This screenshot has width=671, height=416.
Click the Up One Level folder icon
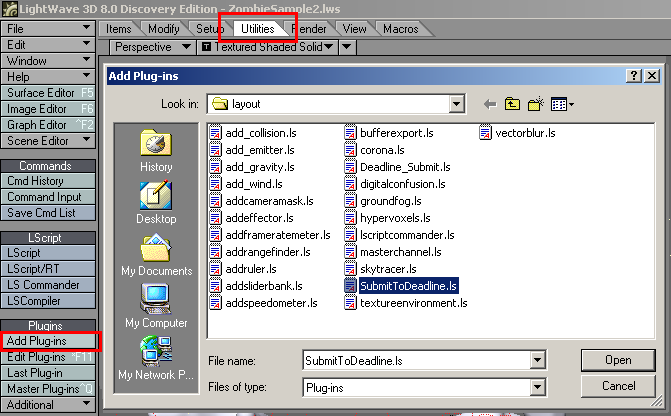513,104
